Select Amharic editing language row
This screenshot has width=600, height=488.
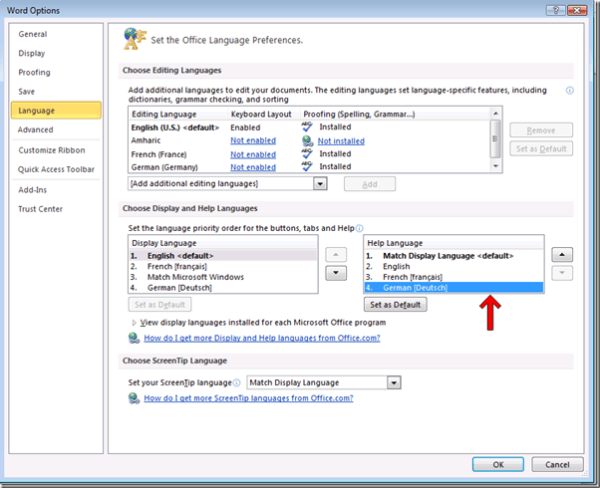point(309,140)
